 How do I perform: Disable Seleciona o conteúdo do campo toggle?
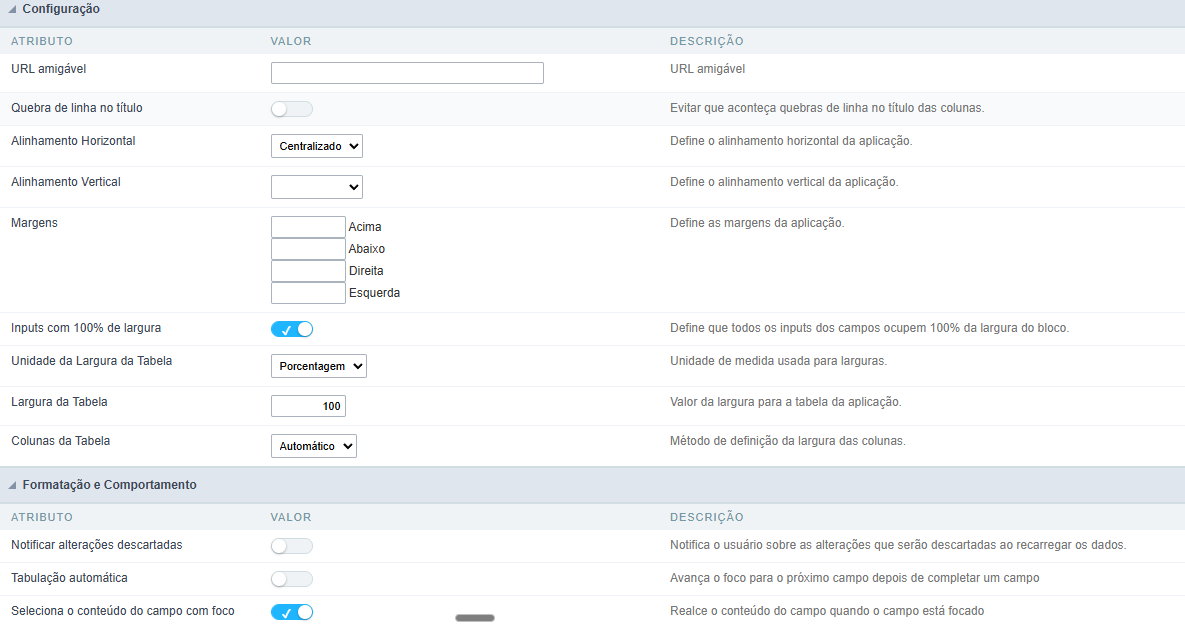coord(292,612)
